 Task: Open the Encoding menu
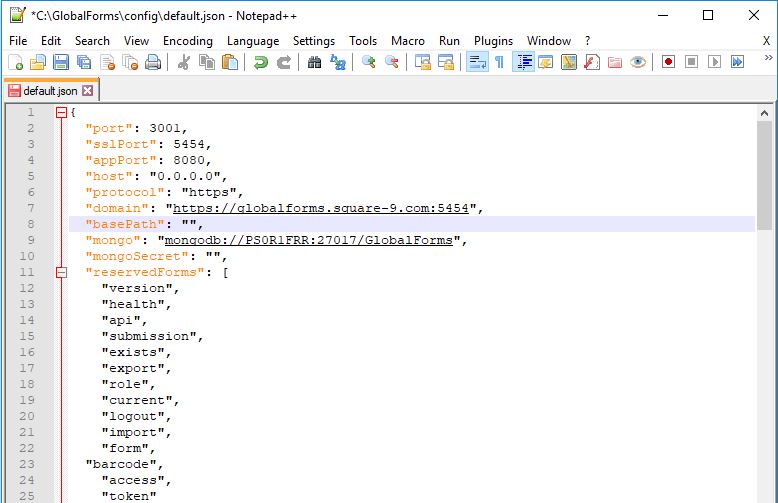(188, 41)
